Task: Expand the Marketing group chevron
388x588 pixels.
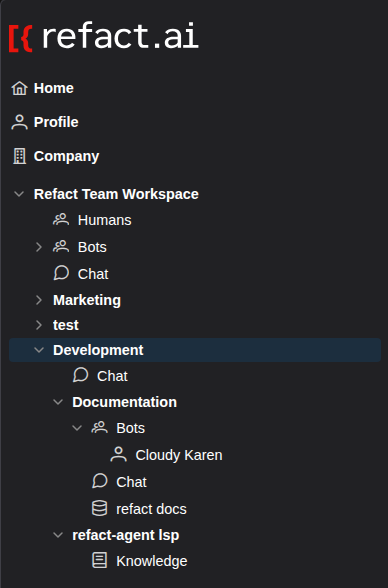Action: (39, 300)
